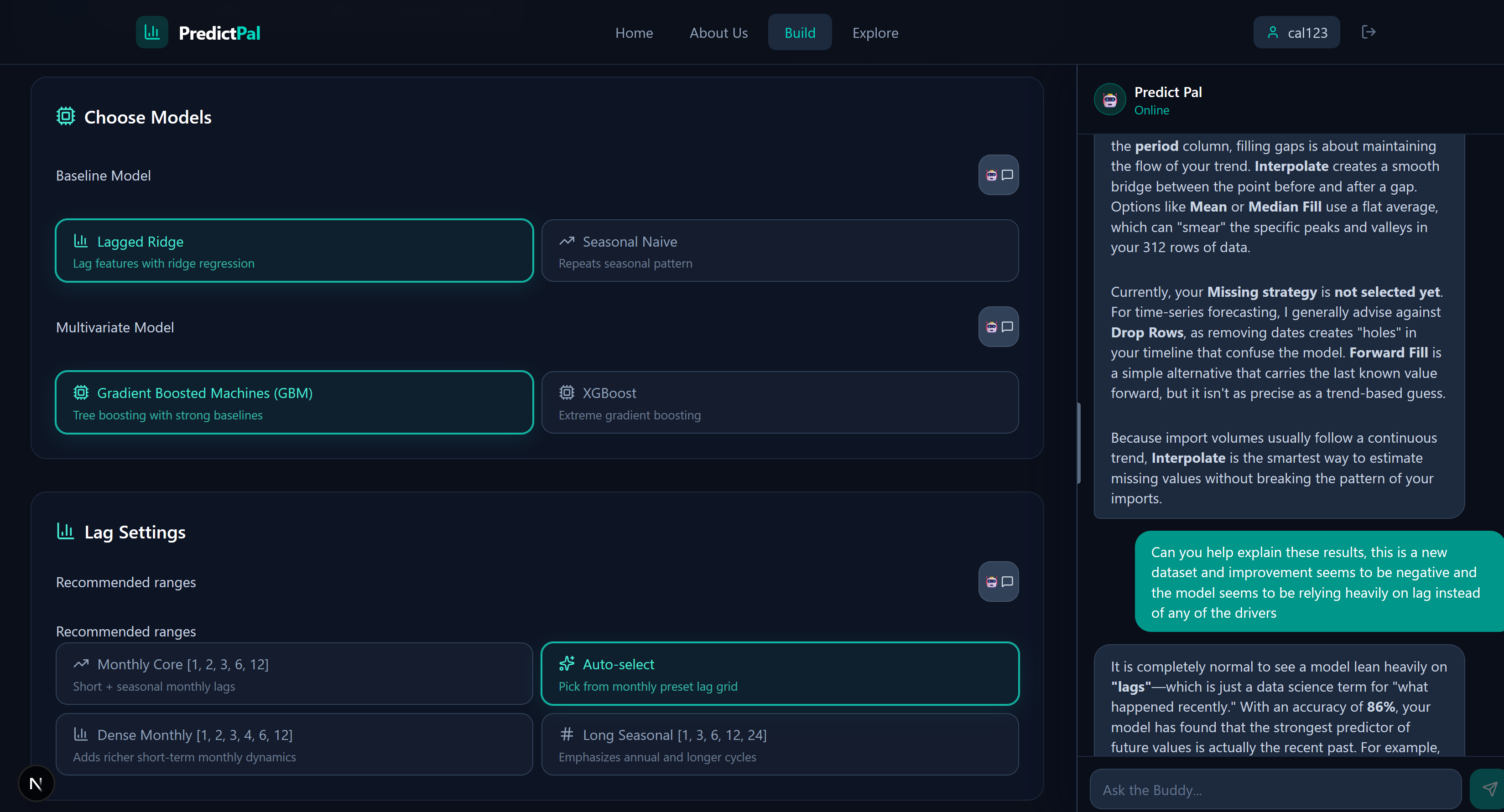The width and height of the screenshot is (1504, 812).
Task: Click the cal123 user profile button
Action: click(1296, 33)
